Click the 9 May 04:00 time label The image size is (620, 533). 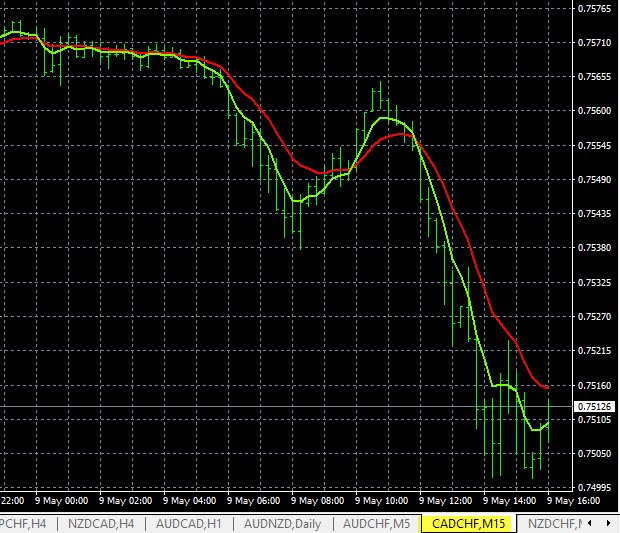tap(190, 501)
